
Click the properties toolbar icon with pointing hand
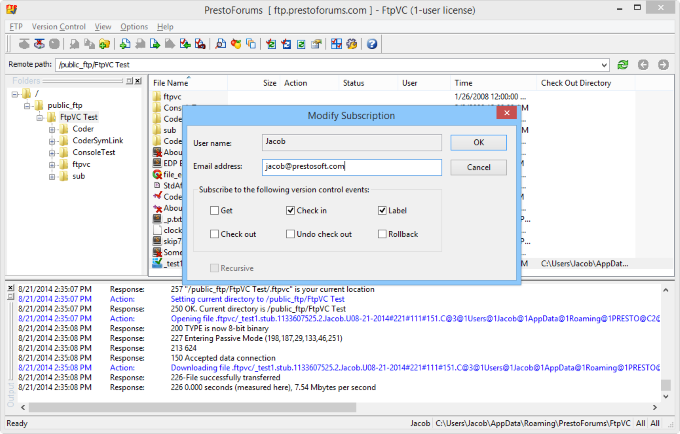pos(317,44)
